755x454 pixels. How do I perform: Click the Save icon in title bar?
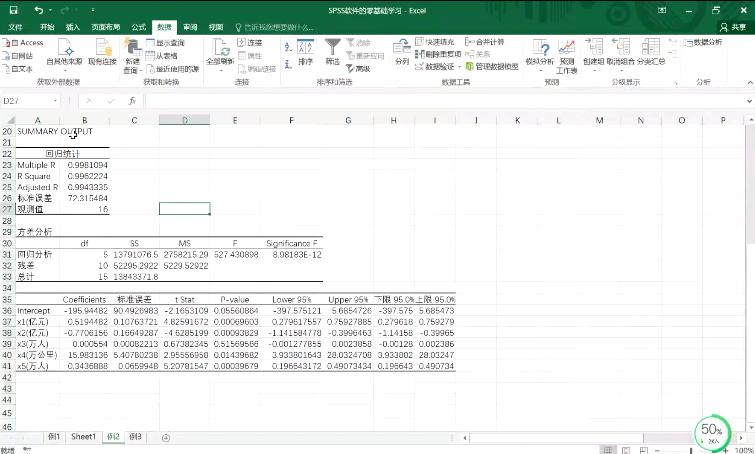(x=13, y=10)
